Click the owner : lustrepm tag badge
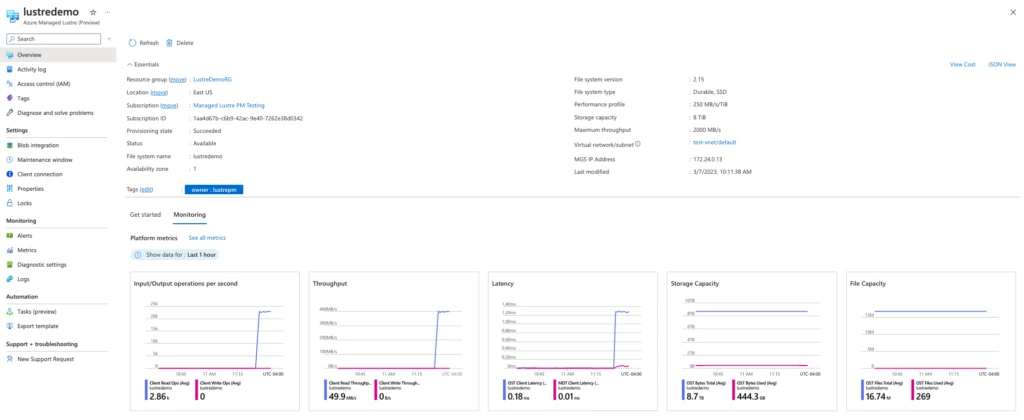Viewport: 1024px width, 420px height. (214, 189)
